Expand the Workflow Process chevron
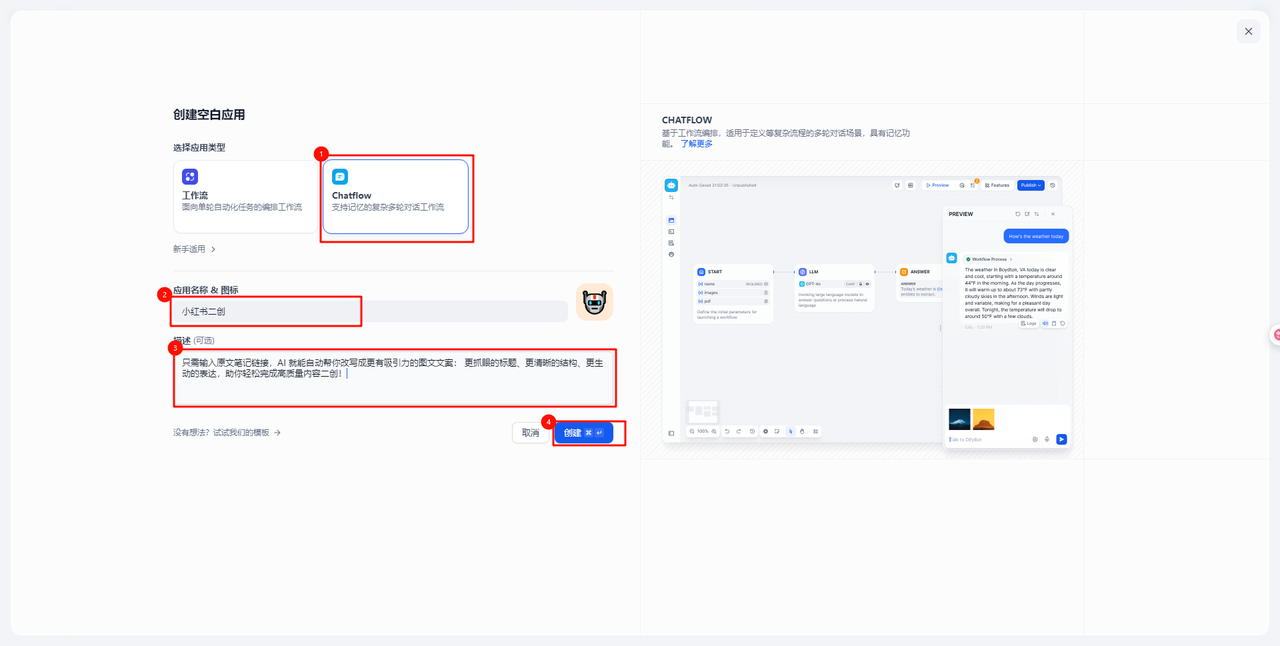This screenshot has width=1280, height=646. [1011, 259]
